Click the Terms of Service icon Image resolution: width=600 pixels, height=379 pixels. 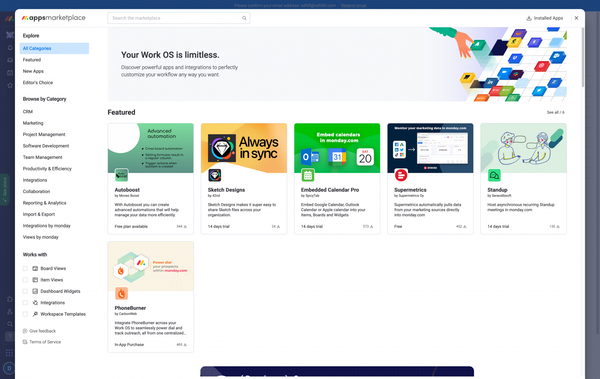[x=25, y=342]
